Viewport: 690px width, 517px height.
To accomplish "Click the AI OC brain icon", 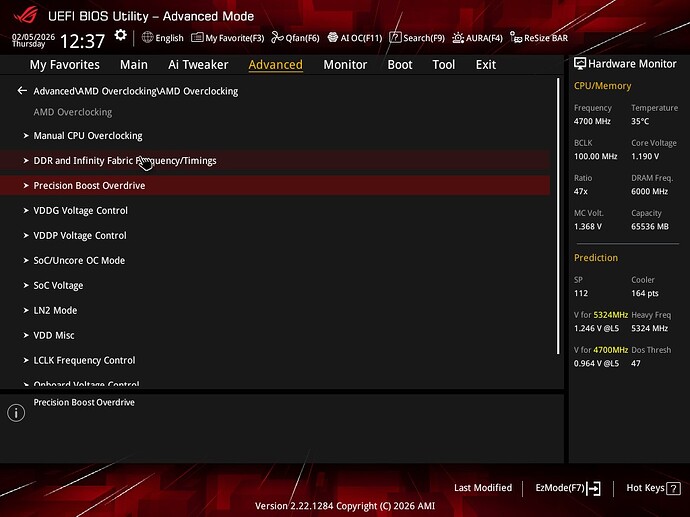I will click(333, 37).
